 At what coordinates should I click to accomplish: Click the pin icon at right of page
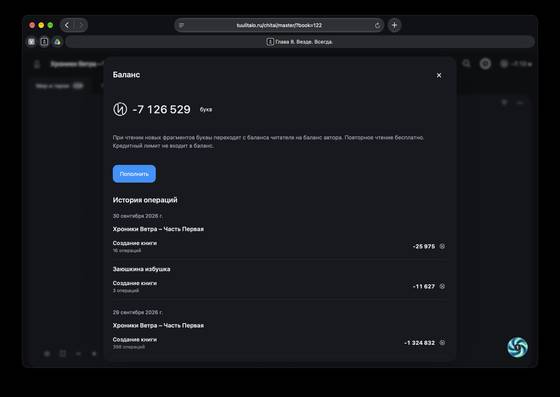click(x=504, y=103)
